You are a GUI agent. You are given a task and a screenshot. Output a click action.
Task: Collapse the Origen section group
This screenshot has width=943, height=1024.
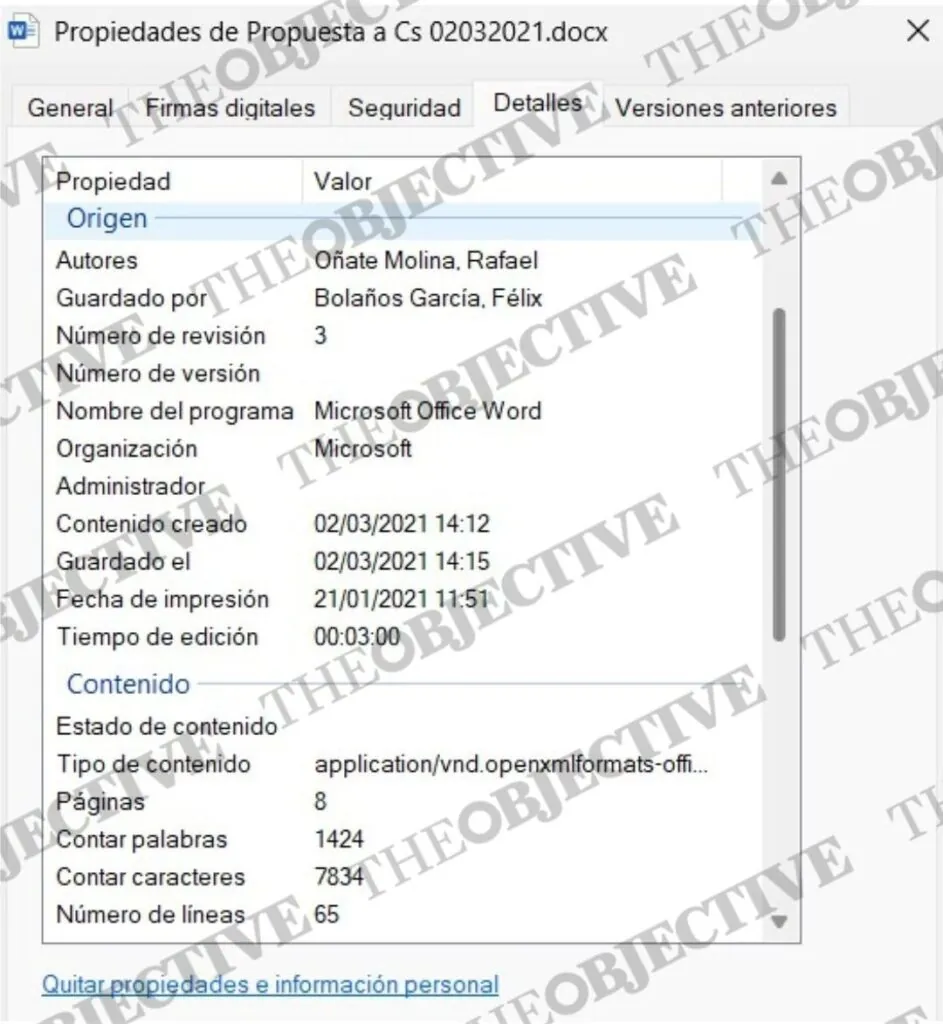pos(107,218)
